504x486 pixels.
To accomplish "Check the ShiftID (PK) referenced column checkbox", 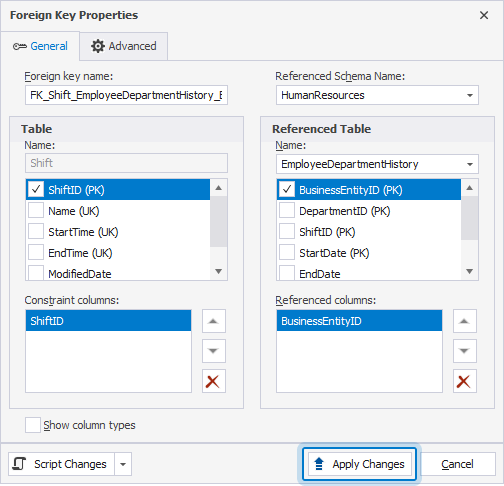I will (287, 232).
